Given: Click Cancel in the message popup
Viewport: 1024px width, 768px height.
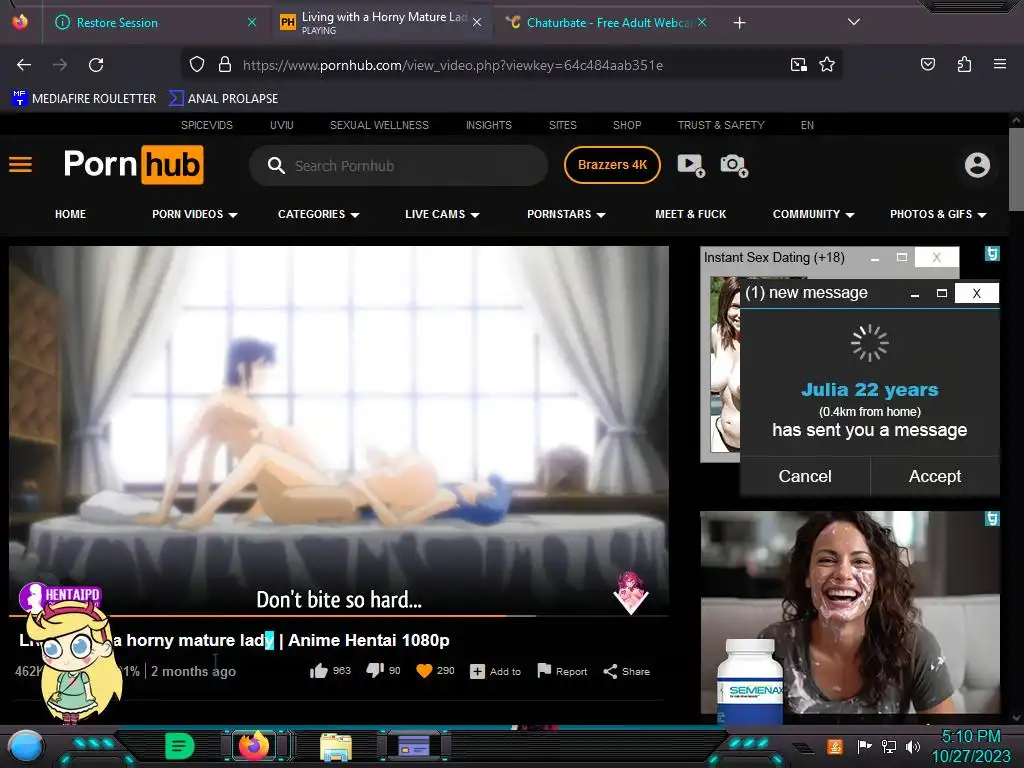Looking at the screenshot, I should (x=805, y=476).
